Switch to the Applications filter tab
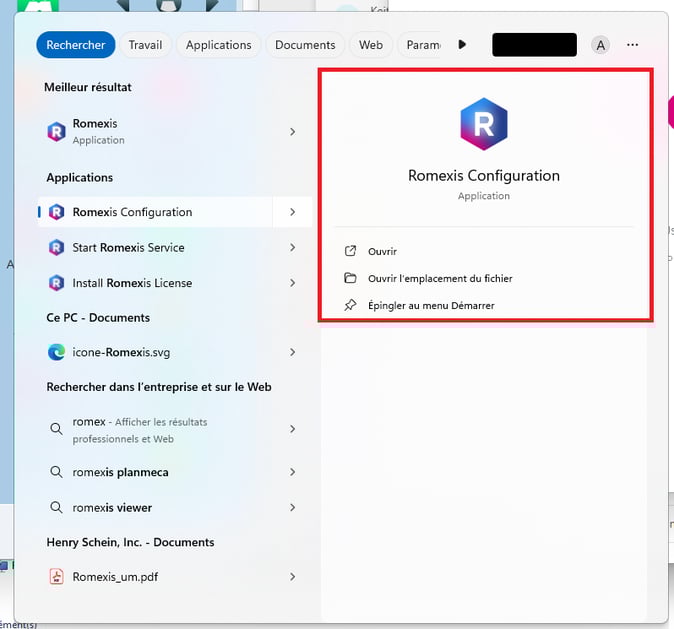This screenshot has height=629, width=674. coord(218,45)
